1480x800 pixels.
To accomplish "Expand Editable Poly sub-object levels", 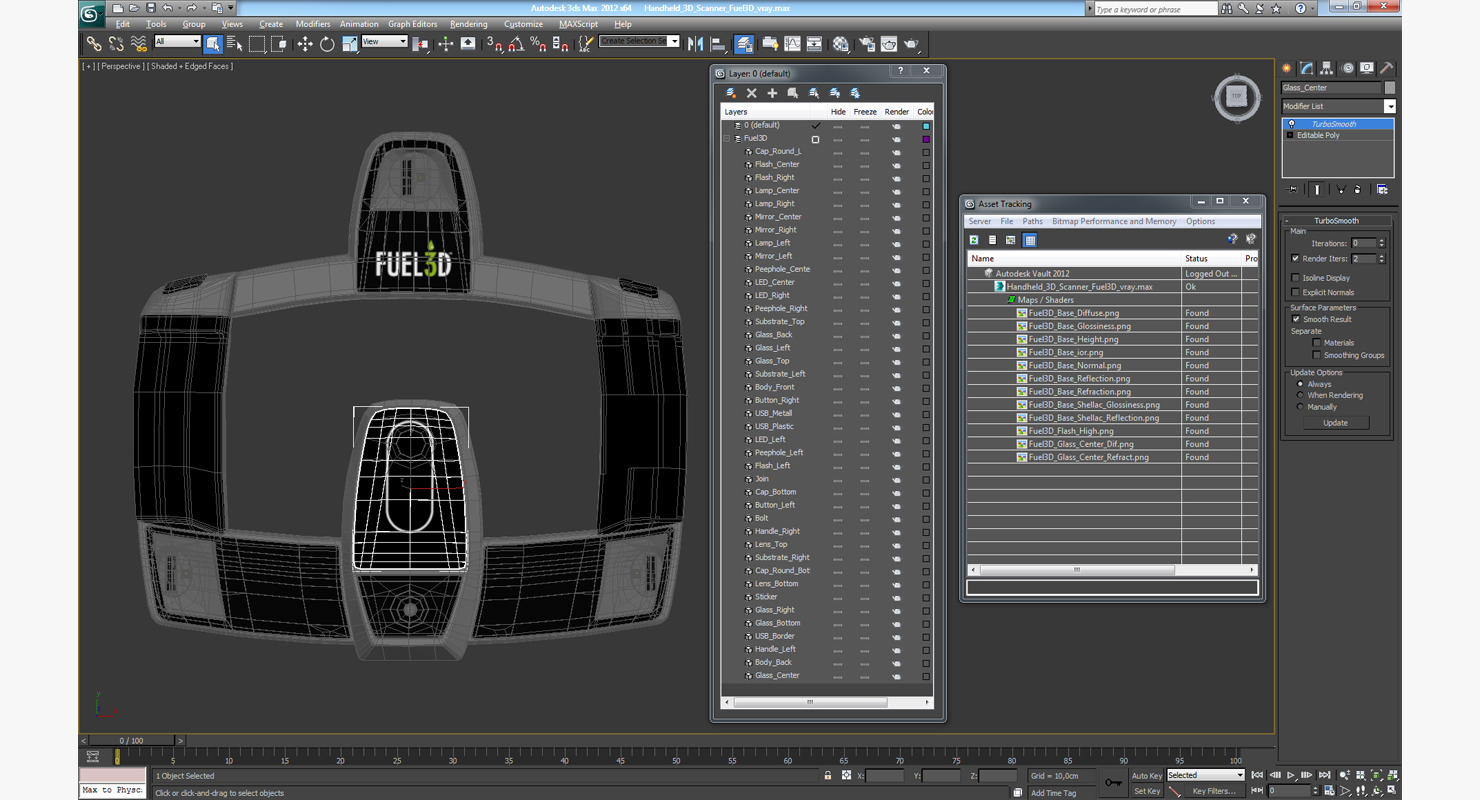I will point(1290,135).
